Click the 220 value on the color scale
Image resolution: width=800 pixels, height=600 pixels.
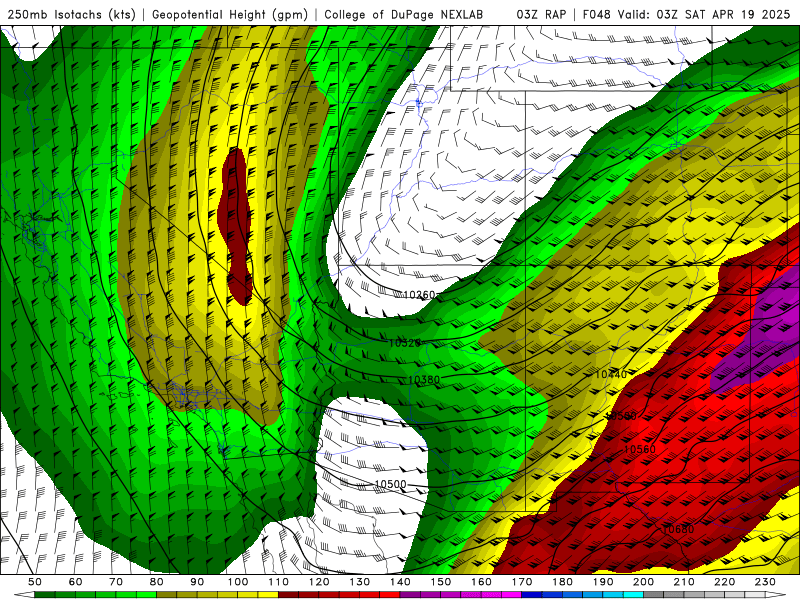point(725,582)
